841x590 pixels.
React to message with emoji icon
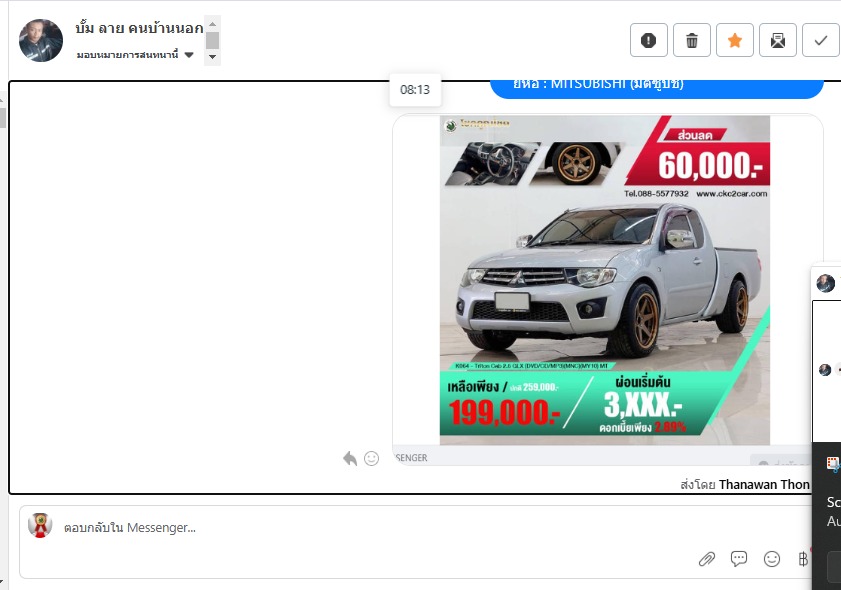372,459
